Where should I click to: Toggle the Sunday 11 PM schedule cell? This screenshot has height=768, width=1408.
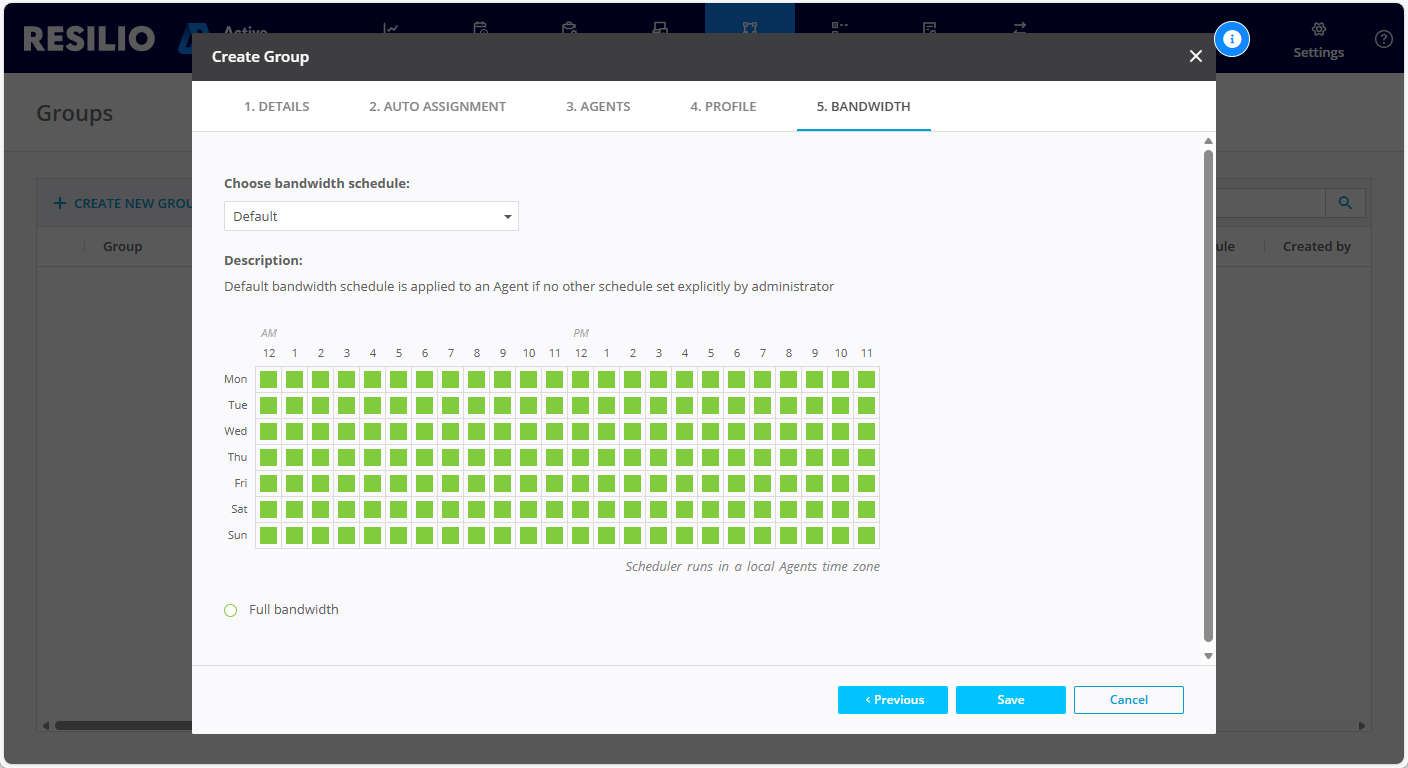[866, 535]
